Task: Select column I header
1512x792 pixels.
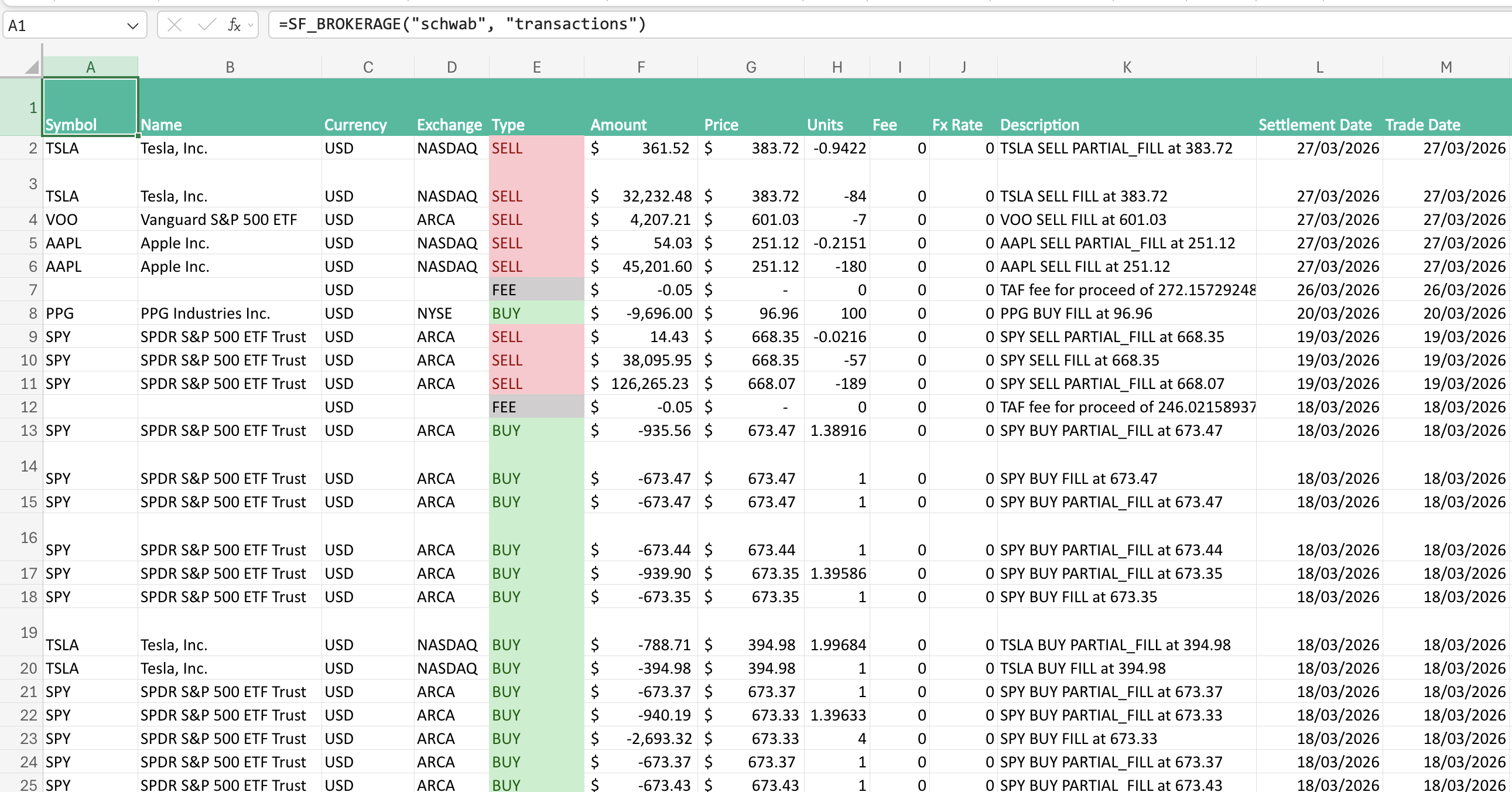Action: point(900,67)
